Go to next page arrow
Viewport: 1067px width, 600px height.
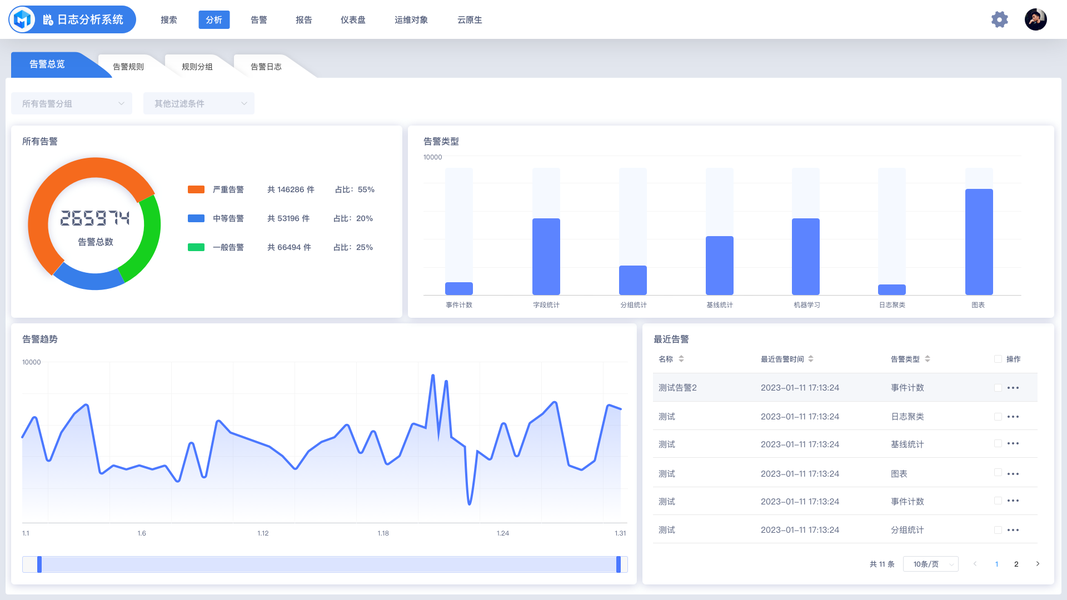click(x=1038, y=563)
